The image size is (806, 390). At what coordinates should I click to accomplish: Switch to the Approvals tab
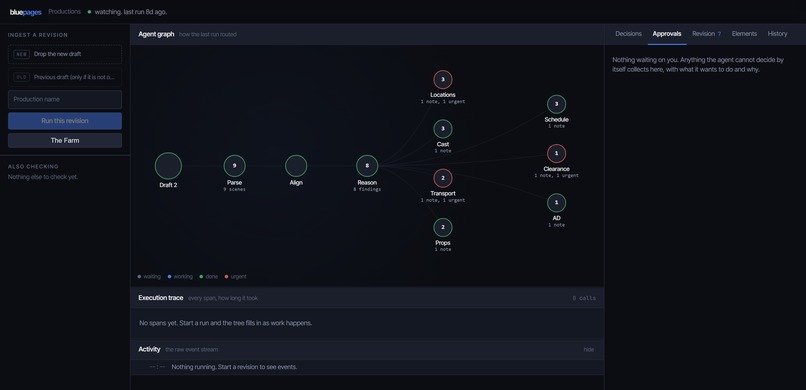point(667,34)
